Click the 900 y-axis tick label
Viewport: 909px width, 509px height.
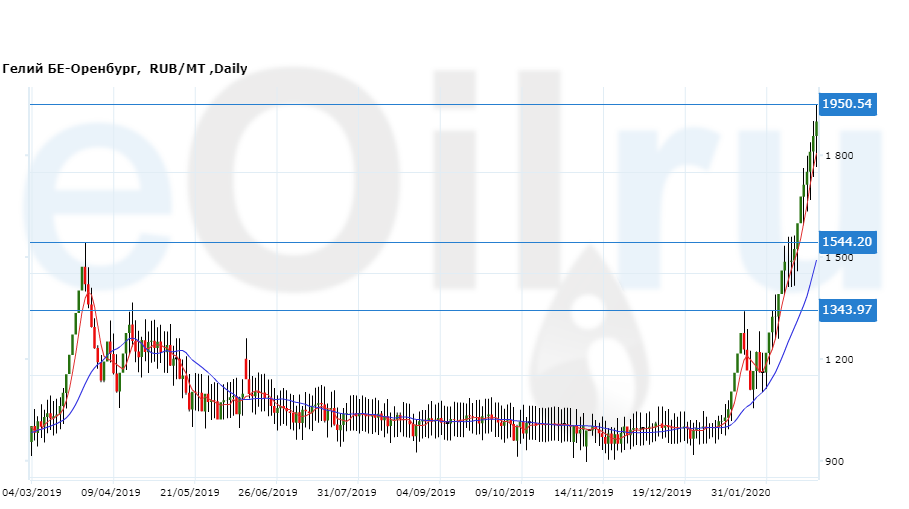838,462
